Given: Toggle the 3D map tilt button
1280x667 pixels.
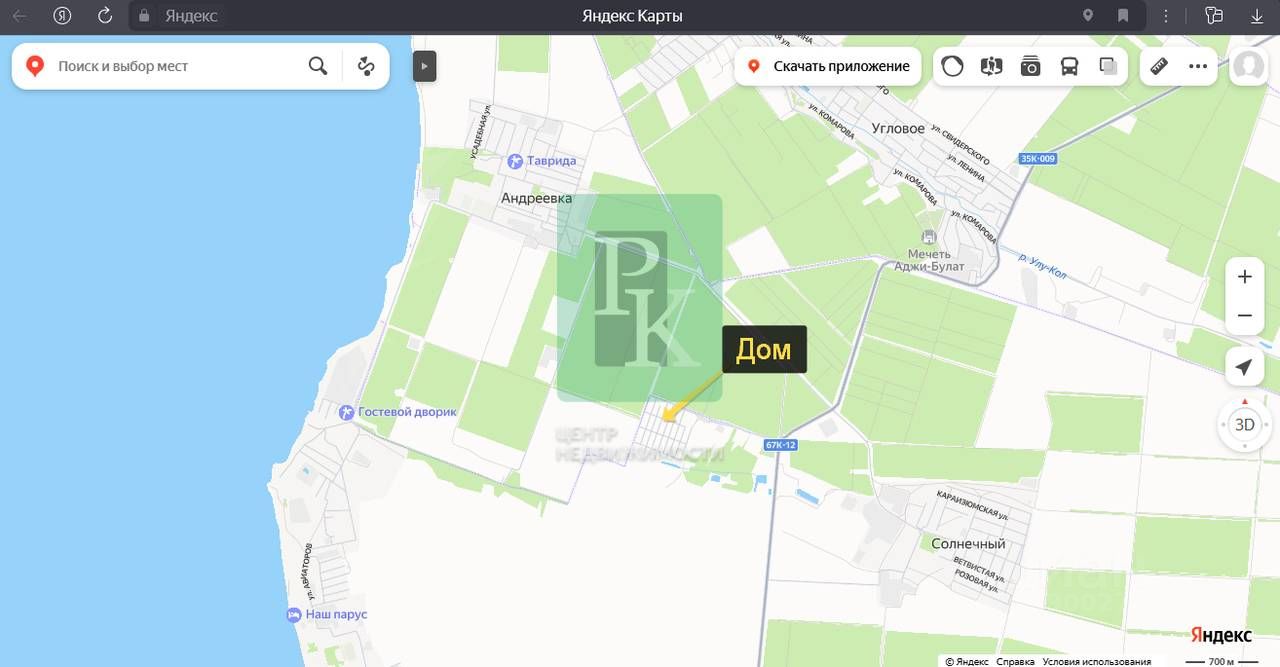Looking at the screenshot, I should (x=1244, y=424).
